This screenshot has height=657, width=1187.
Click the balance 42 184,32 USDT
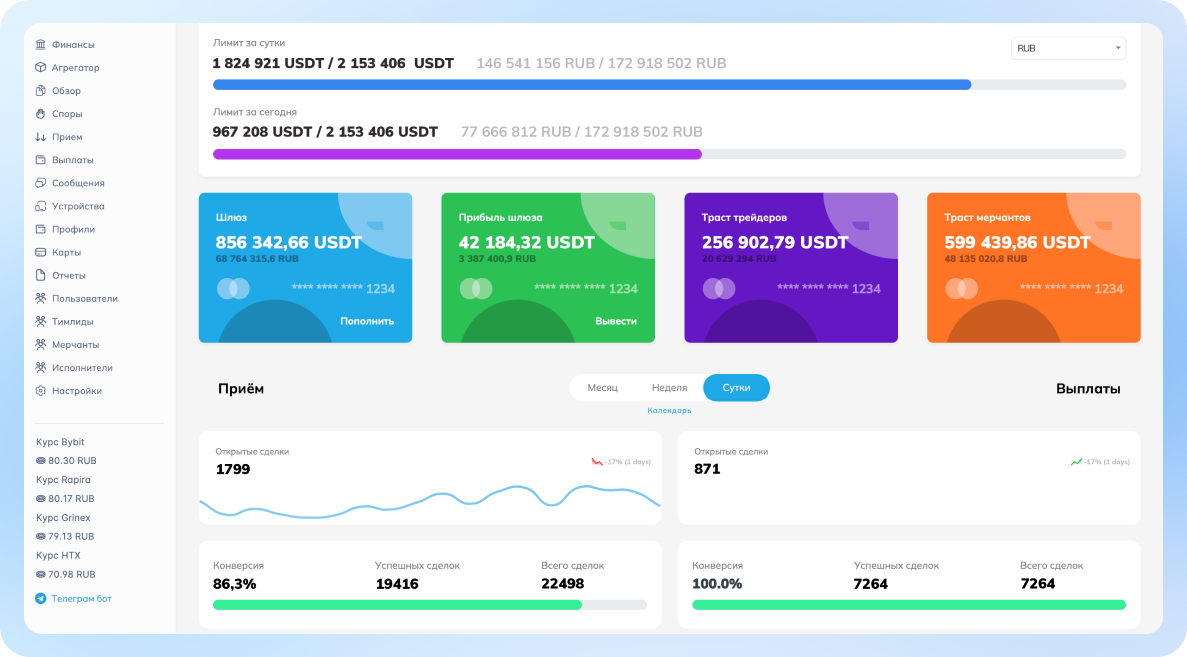(x=527, y=243)
